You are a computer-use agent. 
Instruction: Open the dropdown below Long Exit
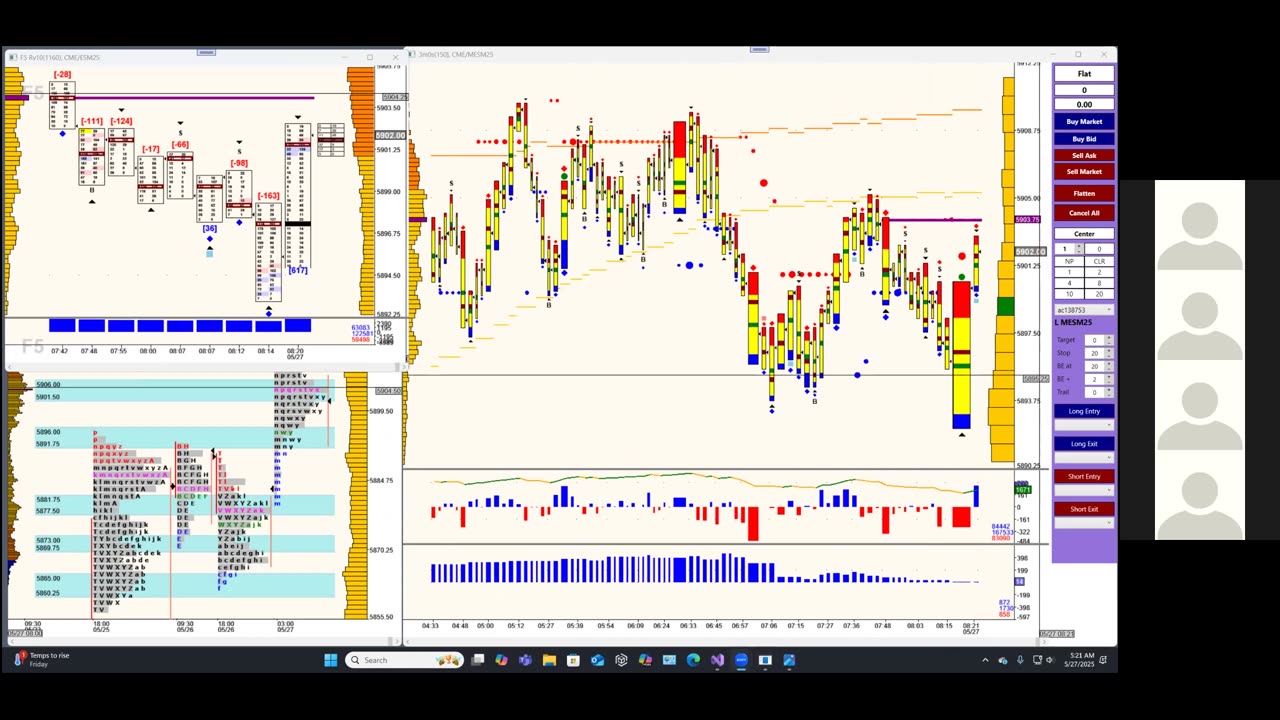point(1084,458)
